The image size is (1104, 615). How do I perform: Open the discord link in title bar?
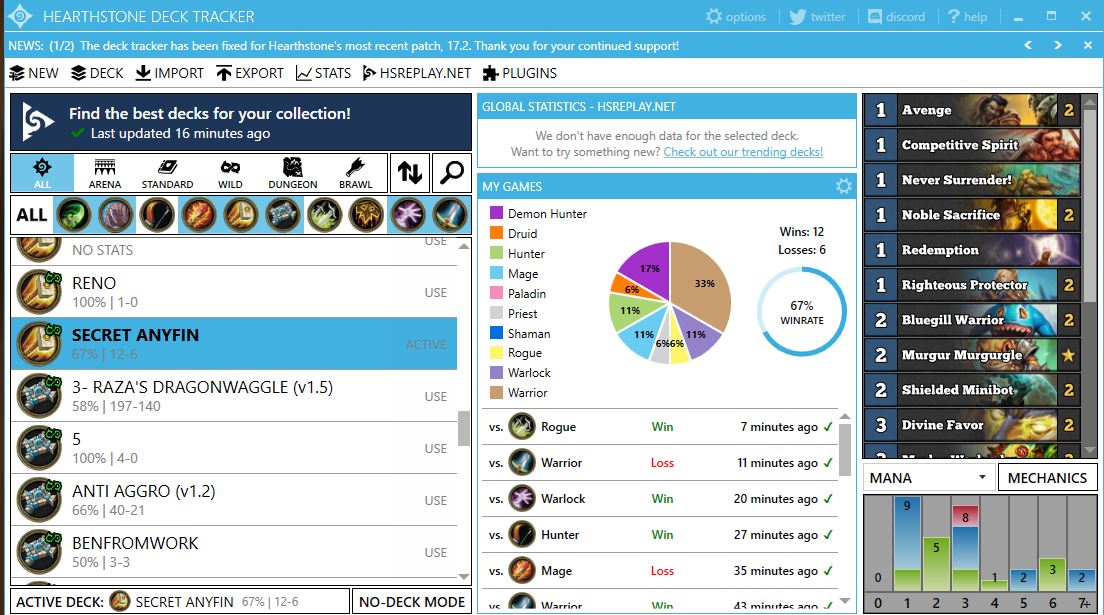[896, 16]
